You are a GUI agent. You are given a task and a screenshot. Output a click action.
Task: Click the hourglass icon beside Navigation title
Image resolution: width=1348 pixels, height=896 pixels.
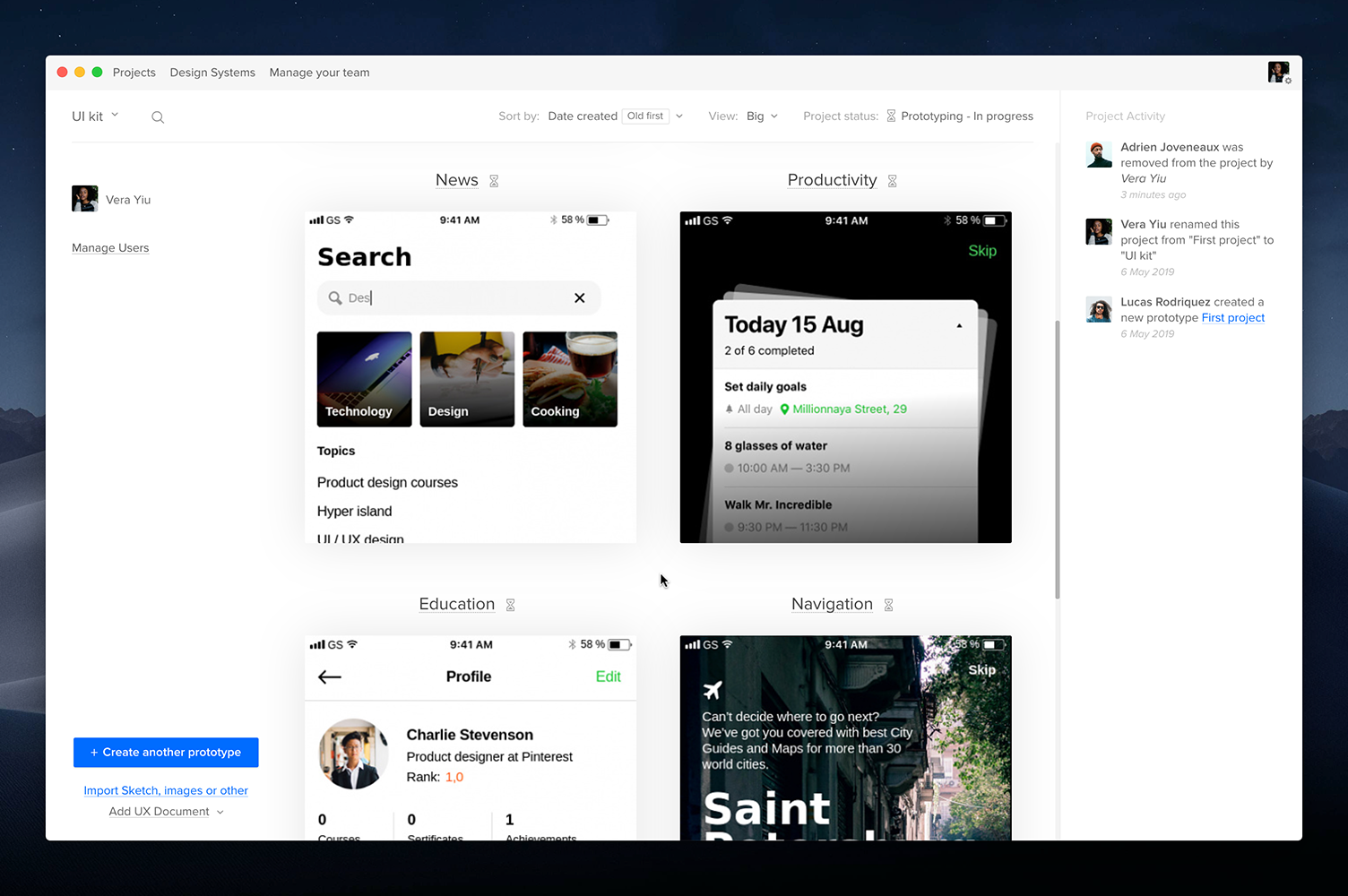[x=889, y=605]
